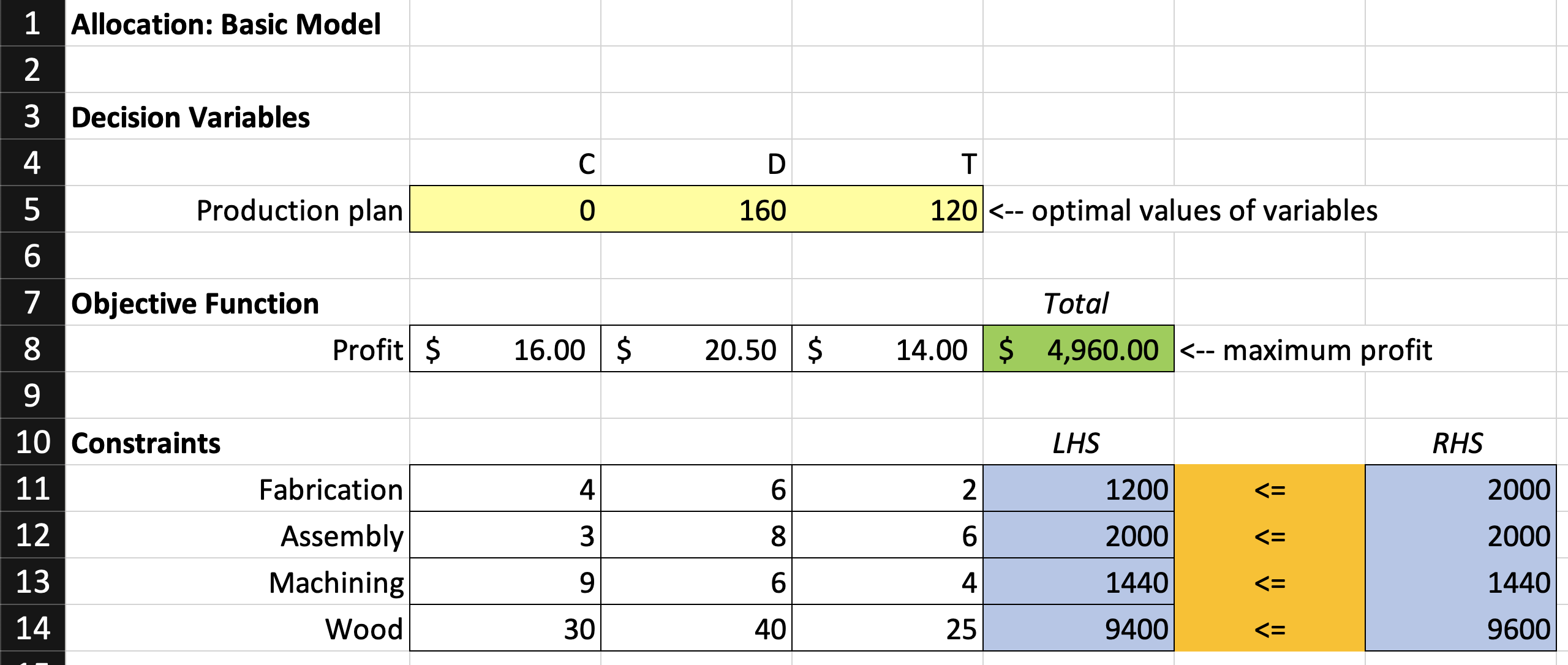This screenshot has height=665, width=1568.
Task: Click the Assembly LHS cell 2000
Action: pyautogui.click(x=1079, y=535)
